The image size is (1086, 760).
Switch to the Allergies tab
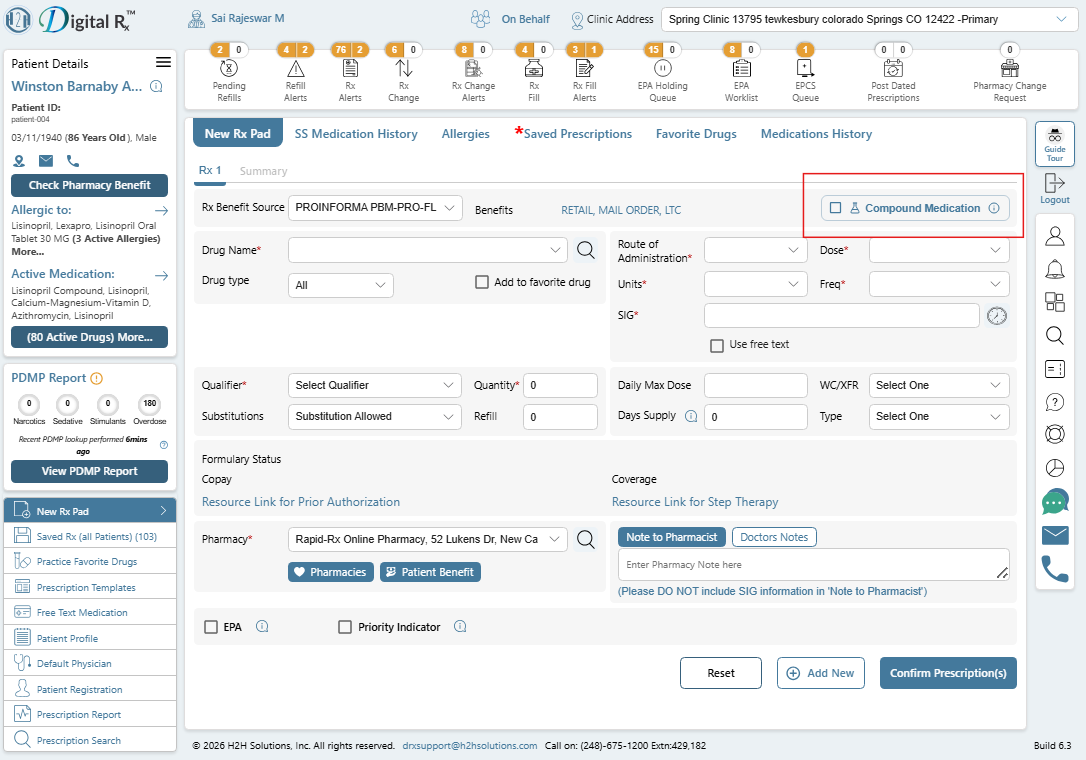point(465,134)
